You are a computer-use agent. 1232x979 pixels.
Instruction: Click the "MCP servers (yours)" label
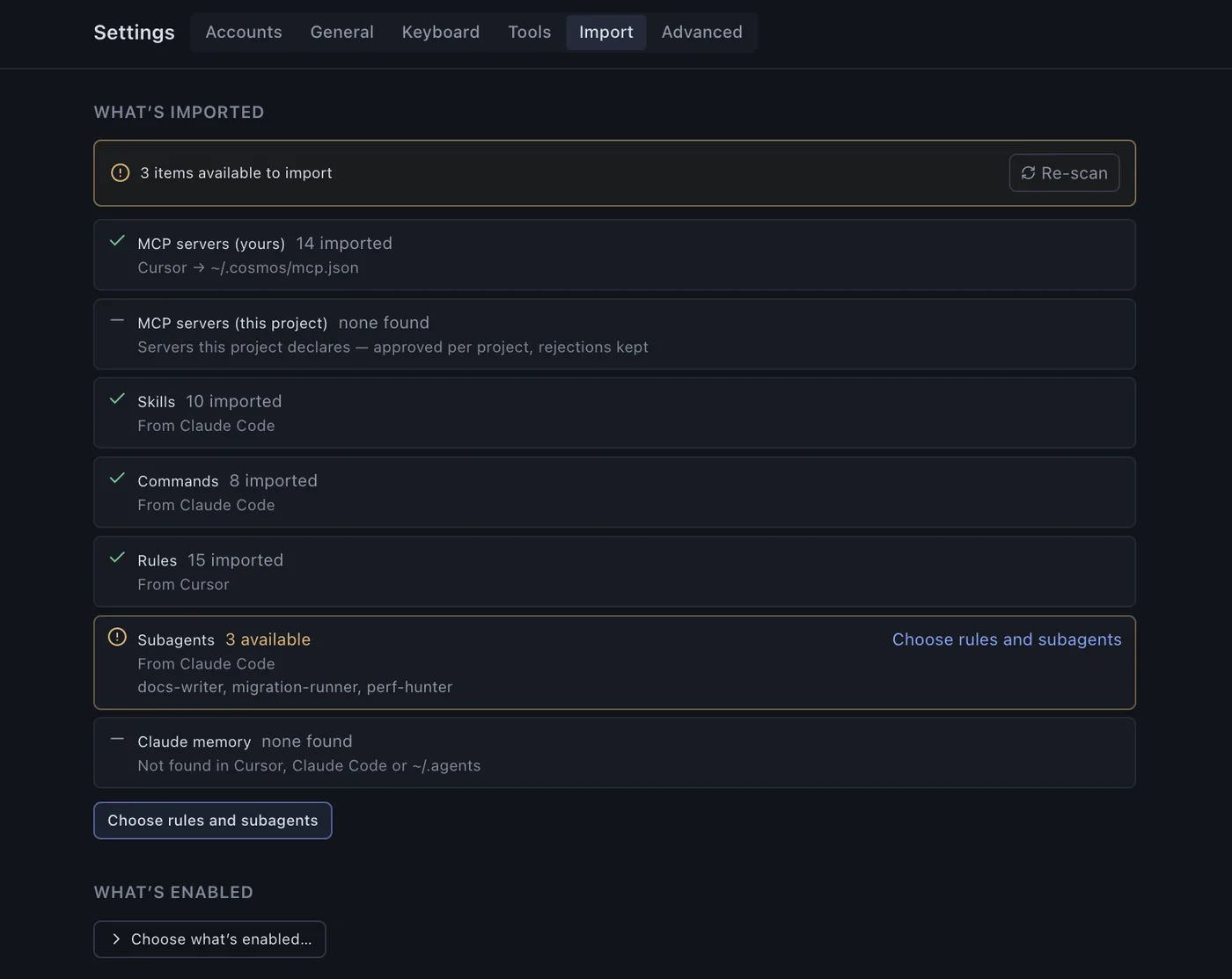pos(211,245)
